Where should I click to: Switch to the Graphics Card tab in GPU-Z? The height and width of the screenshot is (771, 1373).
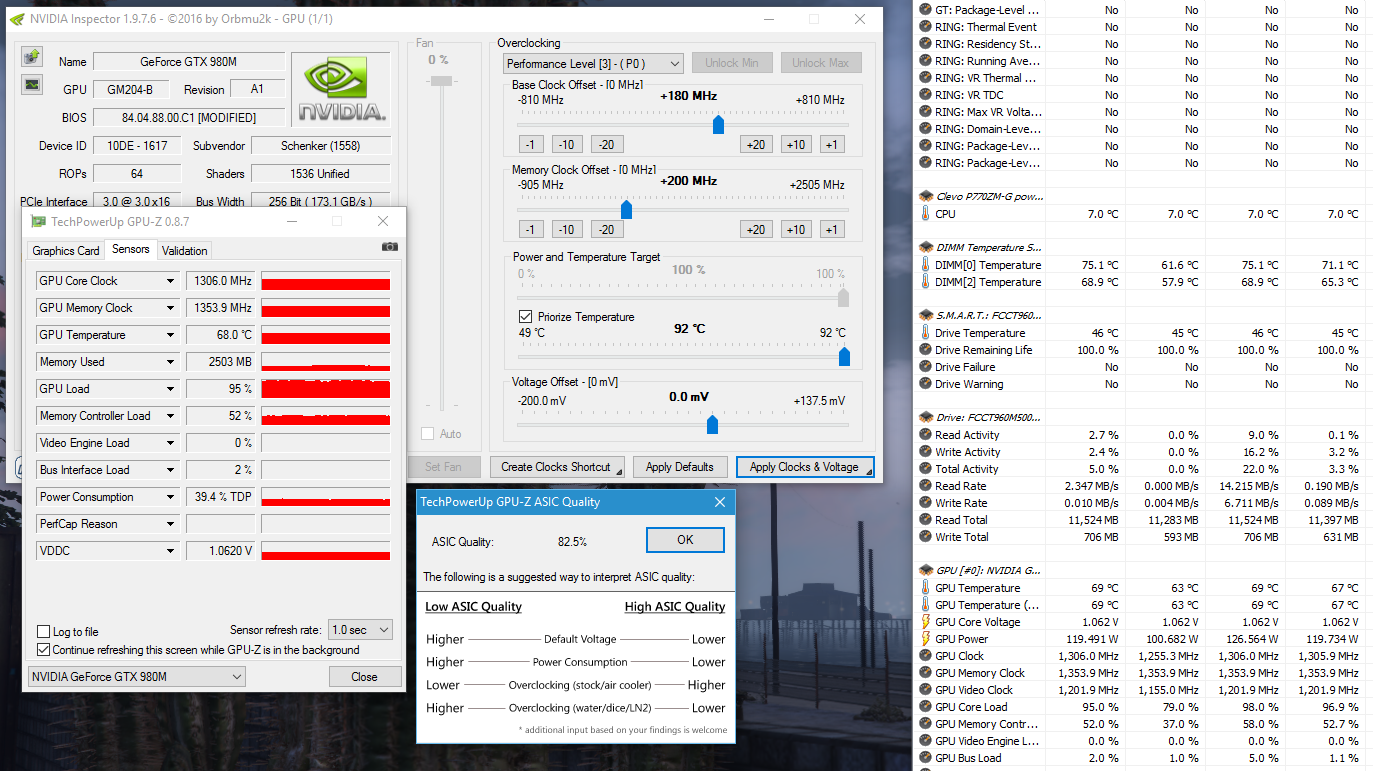(66, 251)
